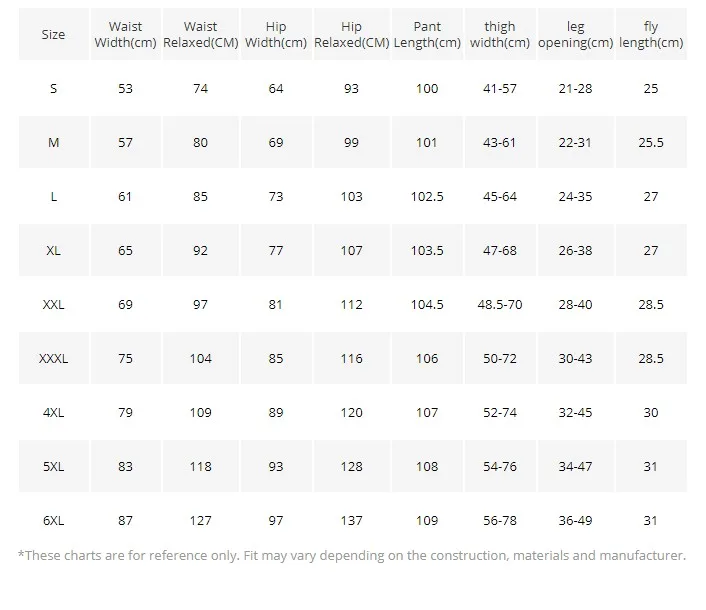Select pant length value 102.5
This screenshot has height=610, width=706.
click(427, 196)
